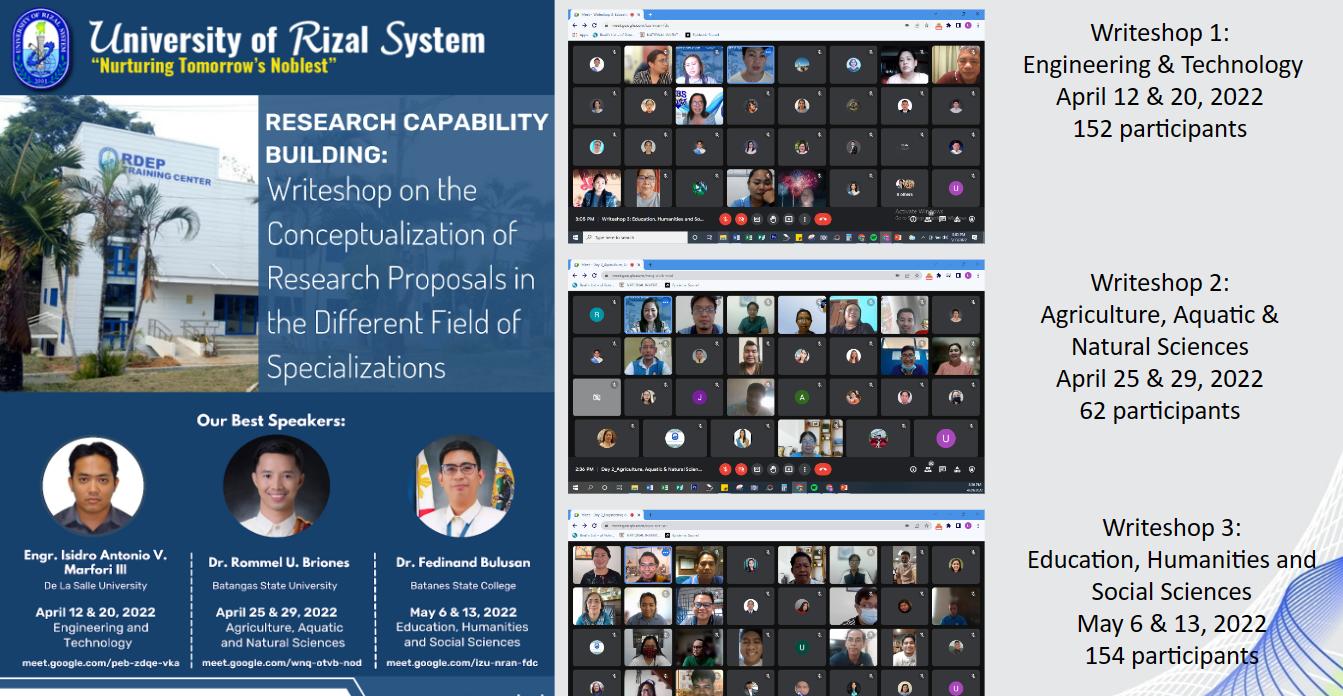Open Spotify from taskbar below Writeshop 3 Meet
The width and height of the screenshot is (1343, 696).
(x=874, y=237)
